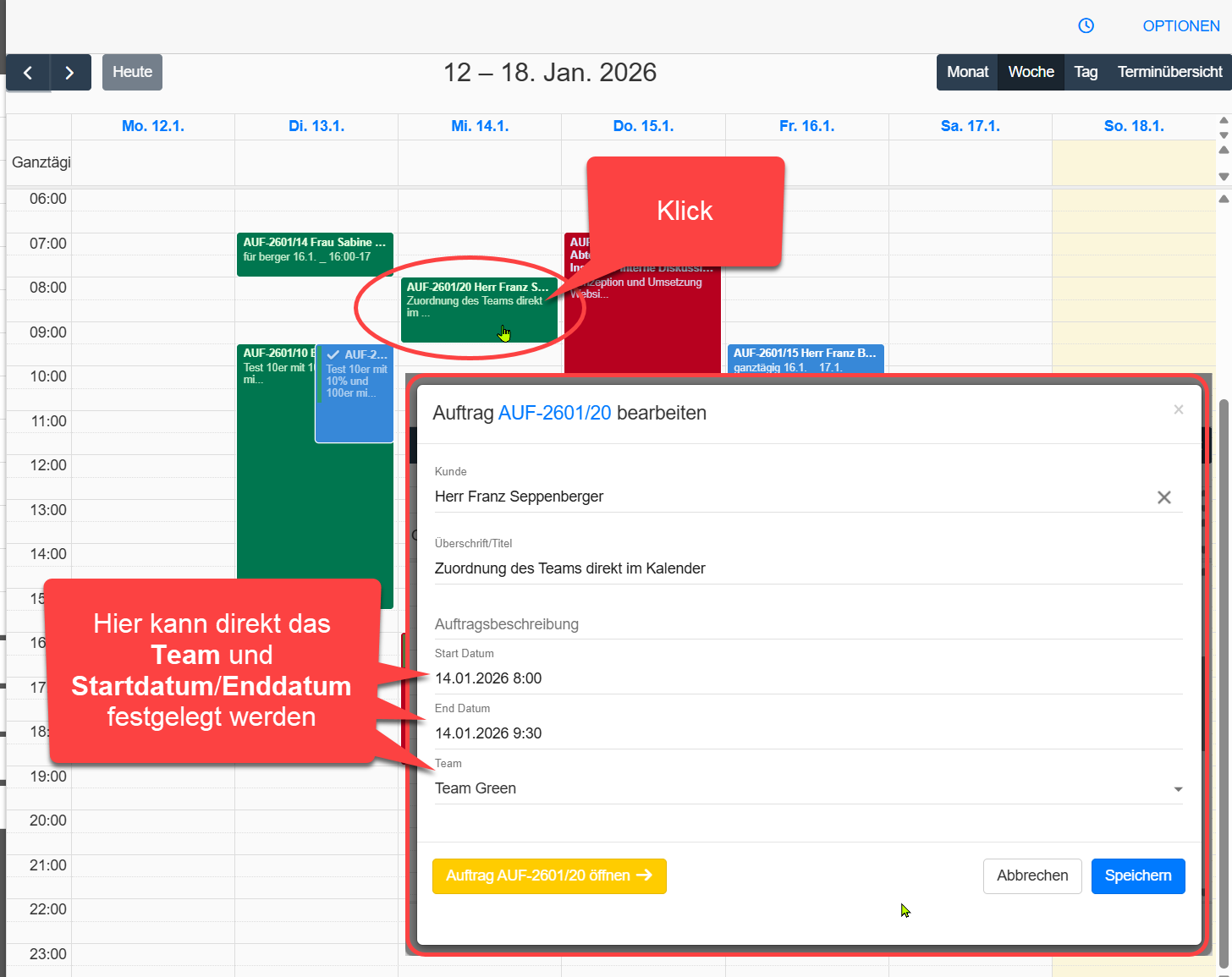Navigate to the next week arrow

[70, 72]
